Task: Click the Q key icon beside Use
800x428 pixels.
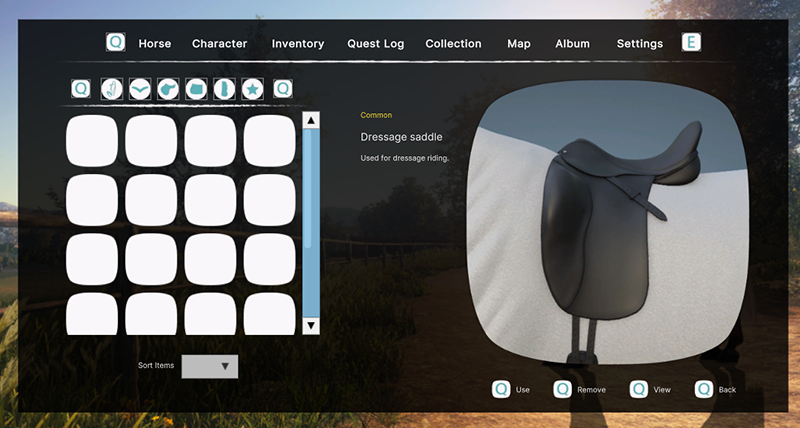Action: pos(501,389)
